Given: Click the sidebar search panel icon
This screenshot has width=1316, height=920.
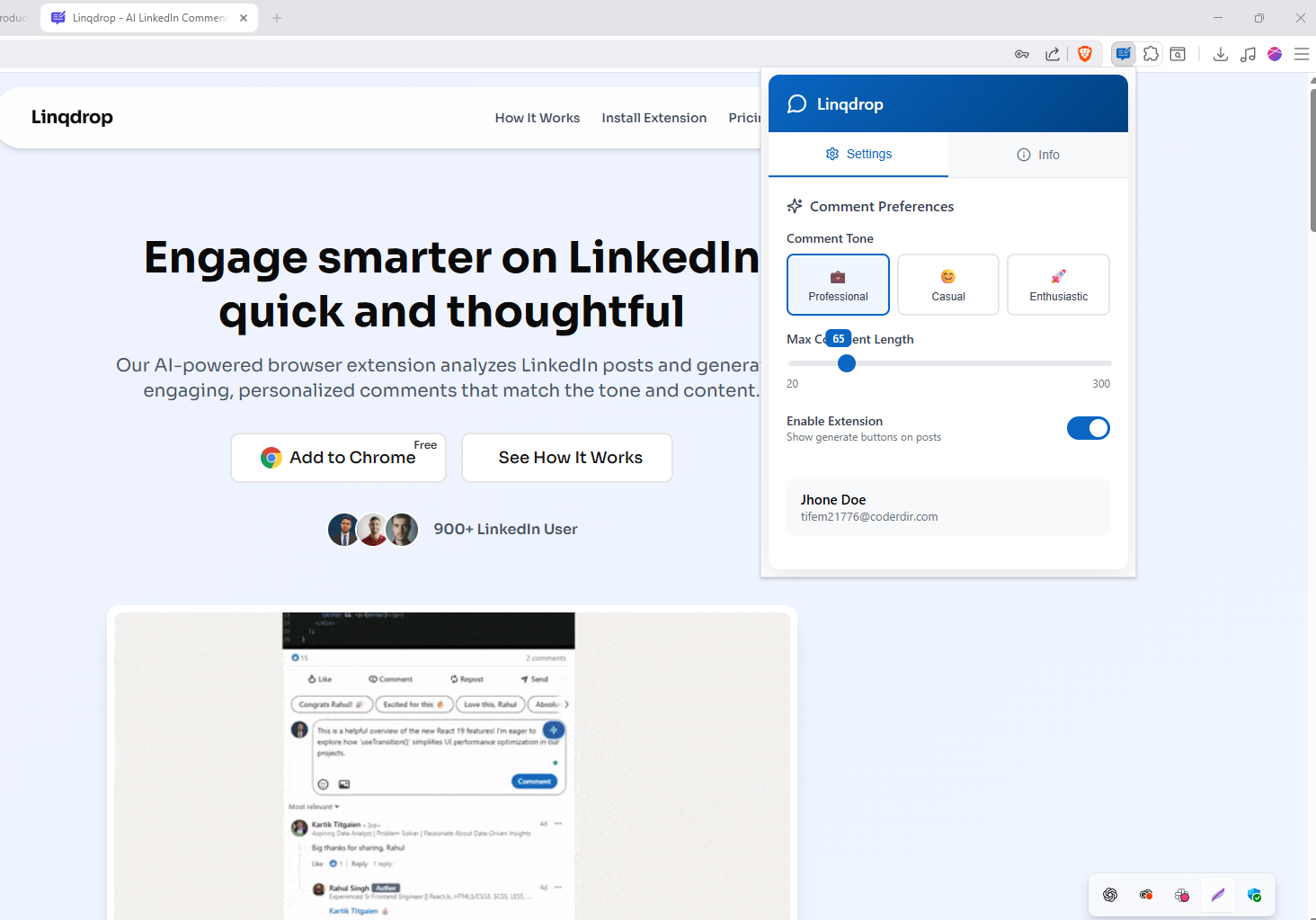Looking at the screenshot, I should click(1178, 54).
